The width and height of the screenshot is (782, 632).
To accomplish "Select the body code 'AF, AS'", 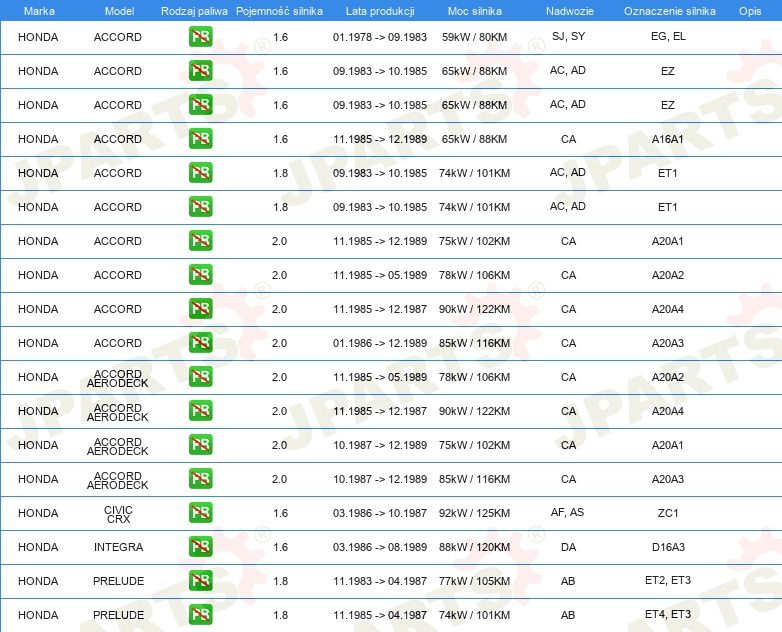I will click(x=568, y=512).
